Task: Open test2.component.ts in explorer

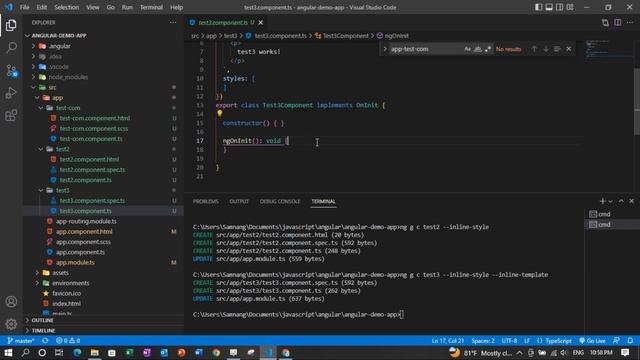Action: 103,180
